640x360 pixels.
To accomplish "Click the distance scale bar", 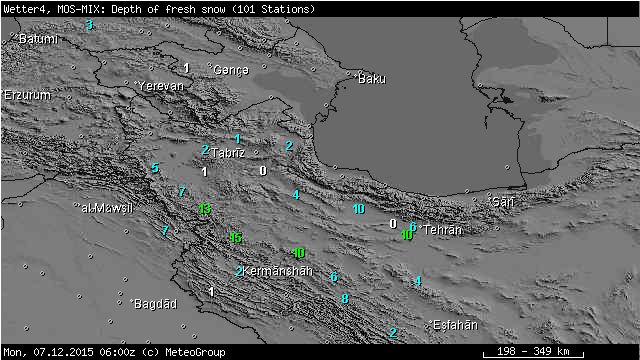I will coord(533,352).
